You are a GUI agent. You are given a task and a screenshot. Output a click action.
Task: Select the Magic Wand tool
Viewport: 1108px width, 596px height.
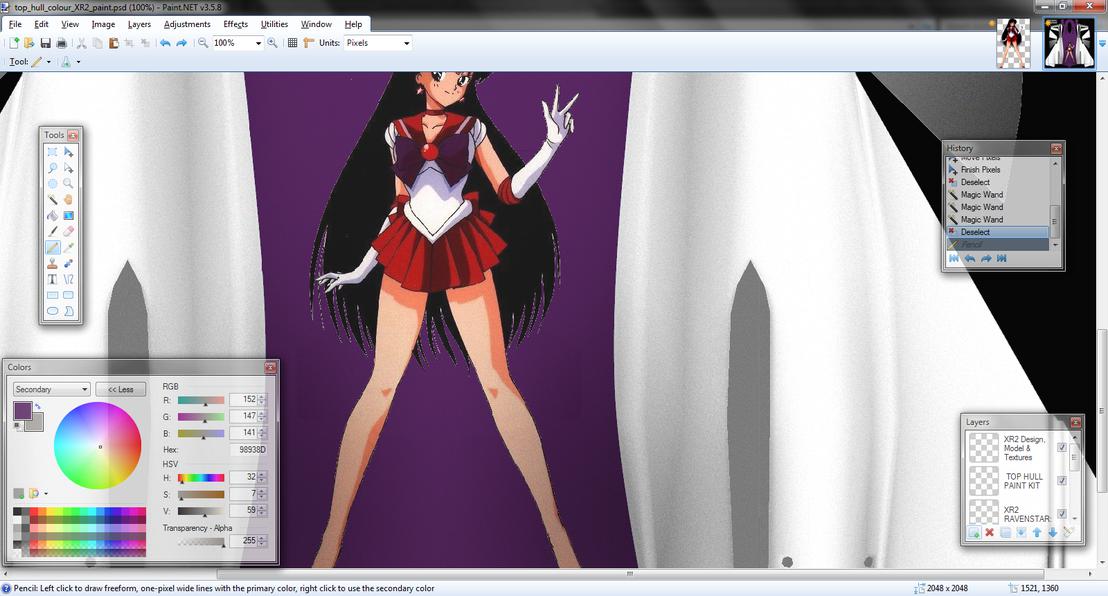(52, 200)
